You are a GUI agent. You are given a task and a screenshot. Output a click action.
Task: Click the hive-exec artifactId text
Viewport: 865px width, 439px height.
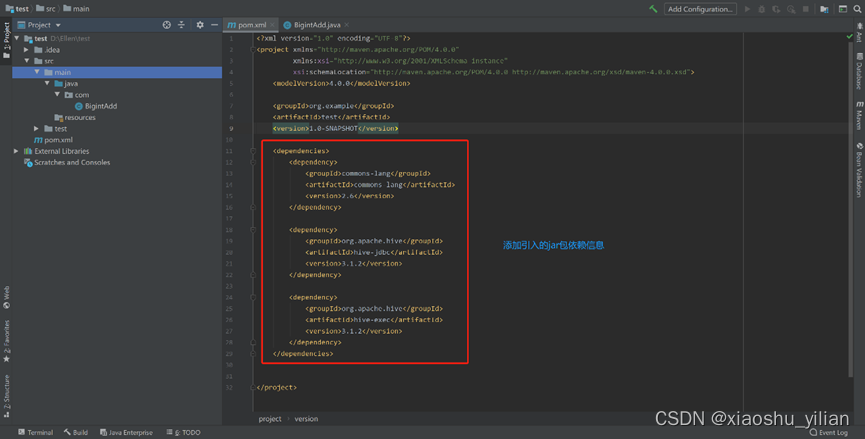[x=374, y=320]
